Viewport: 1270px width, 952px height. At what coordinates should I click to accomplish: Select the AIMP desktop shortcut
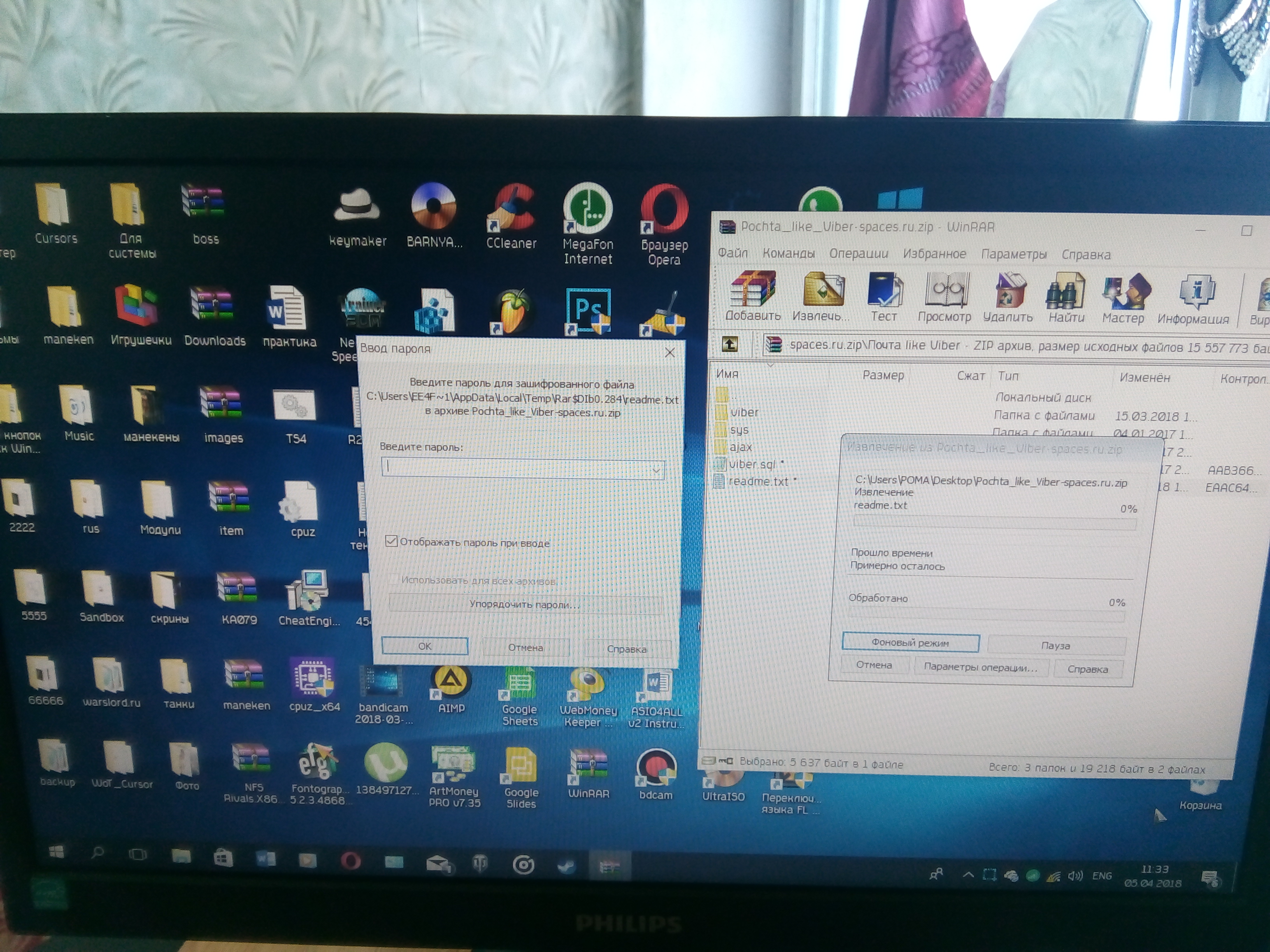451,690
